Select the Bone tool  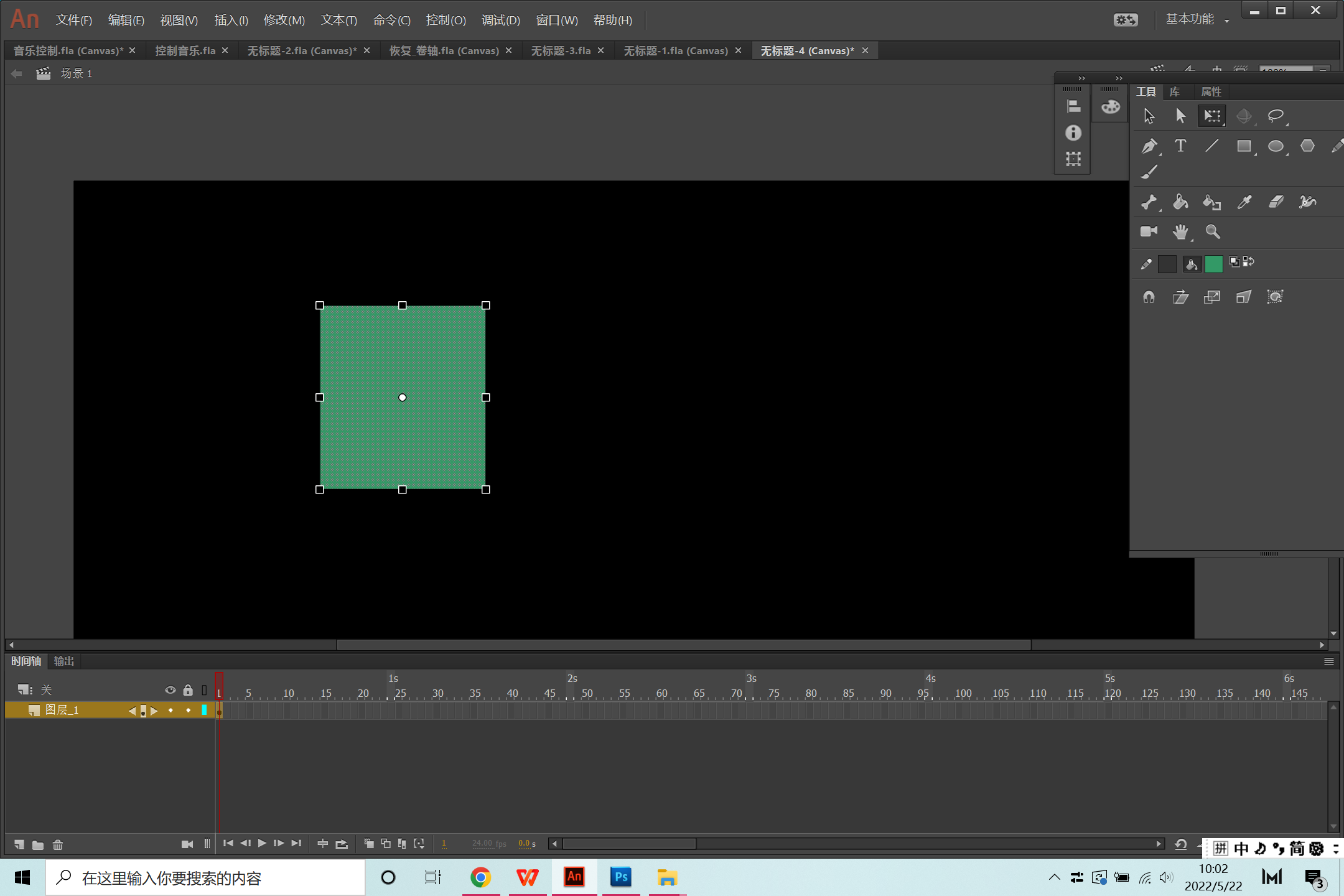tap(1149, 202)
